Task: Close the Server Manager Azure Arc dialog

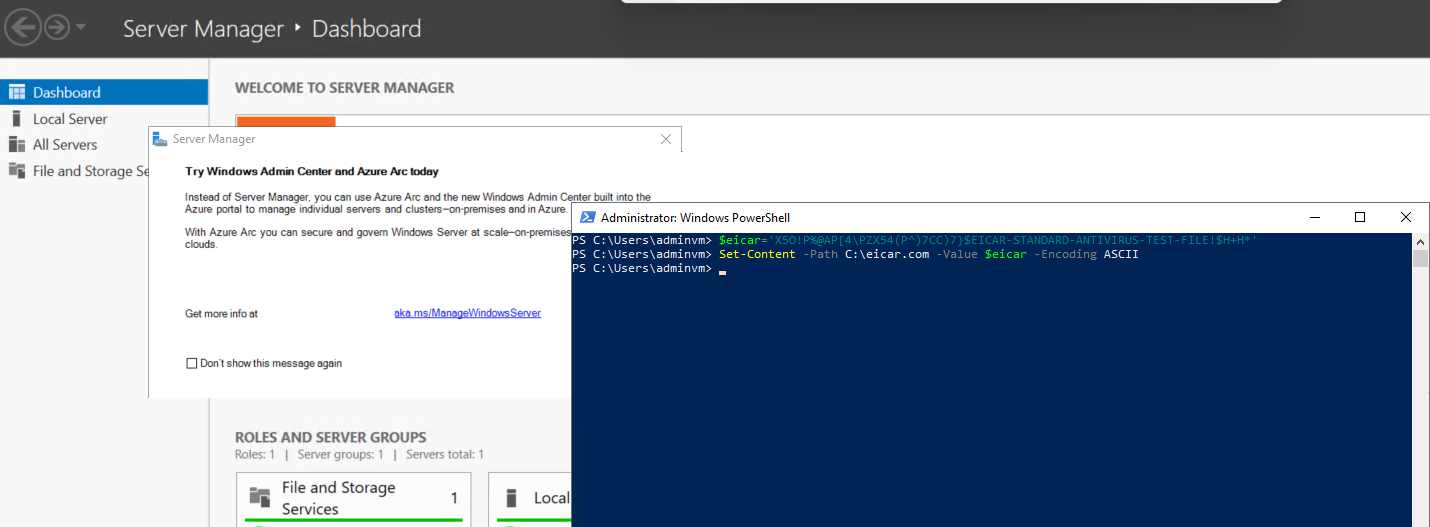Action: pos(667,139)
